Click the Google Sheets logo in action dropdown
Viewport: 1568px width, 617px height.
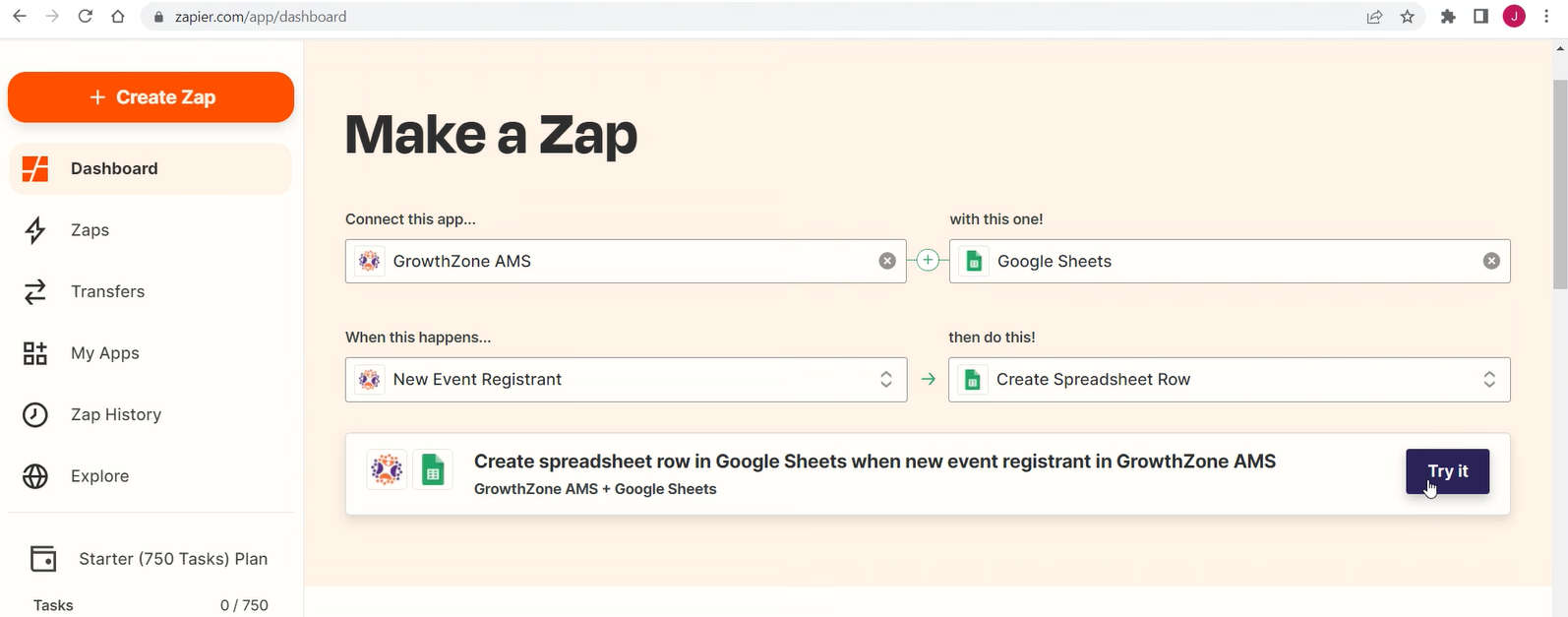(973, 380)
